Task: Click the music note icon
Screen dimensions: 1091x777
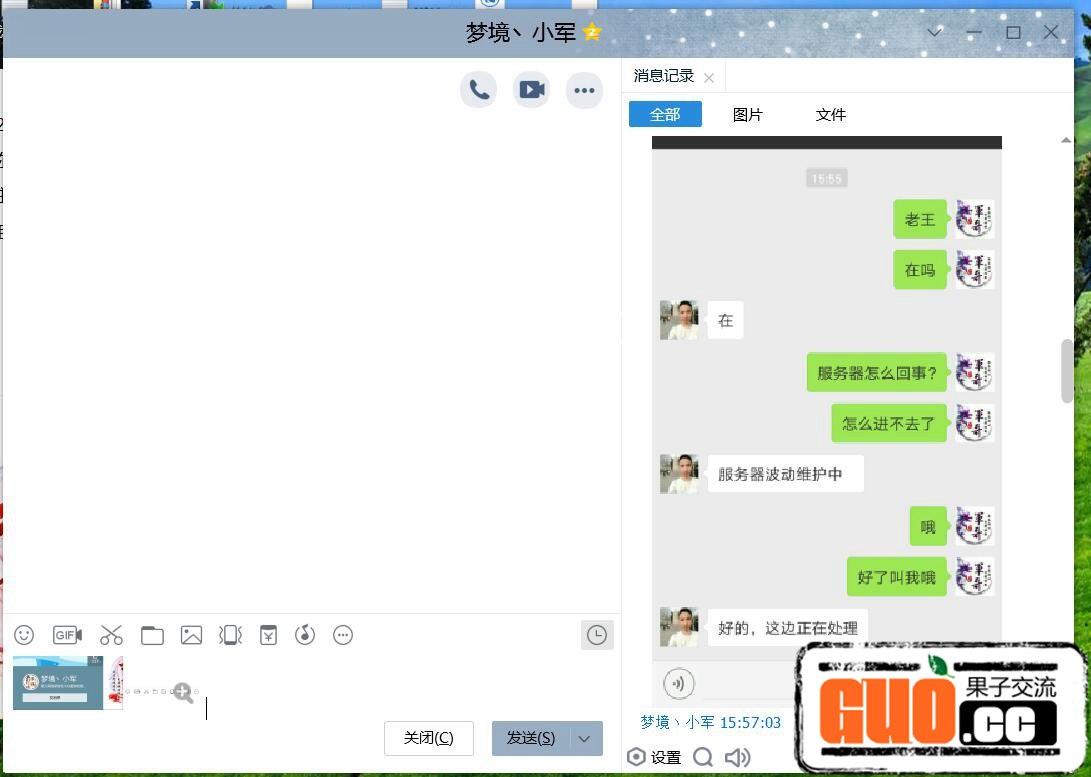Action: click(305, 635)
